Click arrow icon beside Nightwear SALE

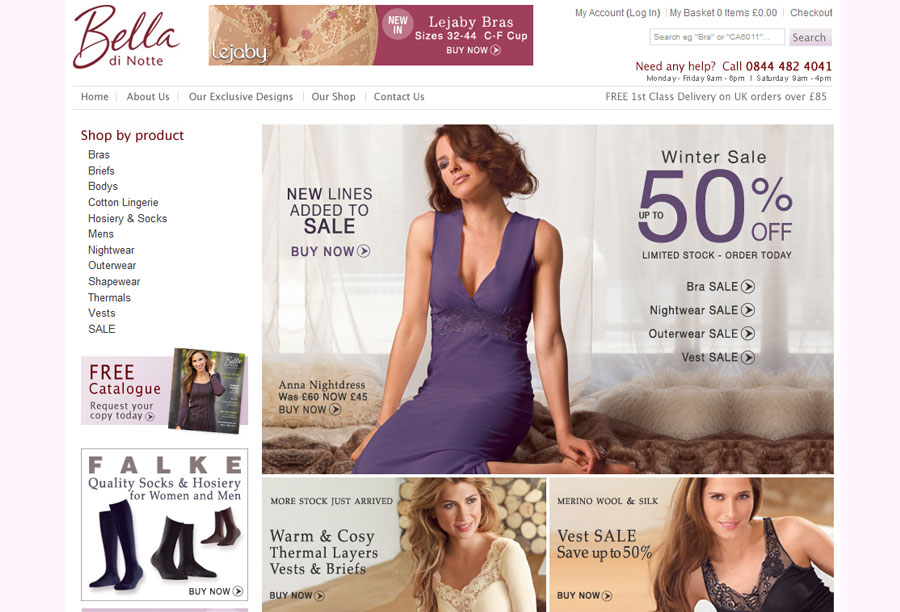[747, 310]
